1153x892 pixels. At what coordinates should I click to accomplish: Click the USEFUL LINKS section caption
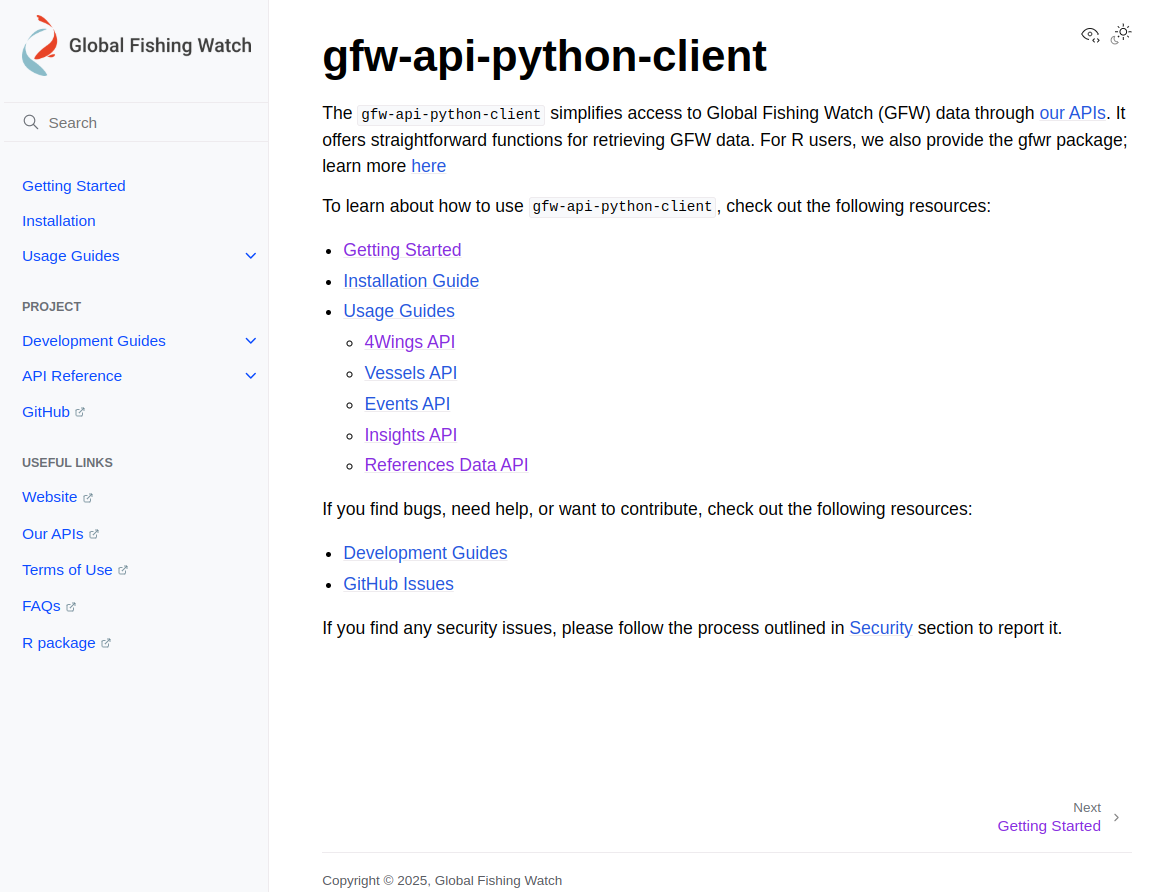(x=68, y=463)
